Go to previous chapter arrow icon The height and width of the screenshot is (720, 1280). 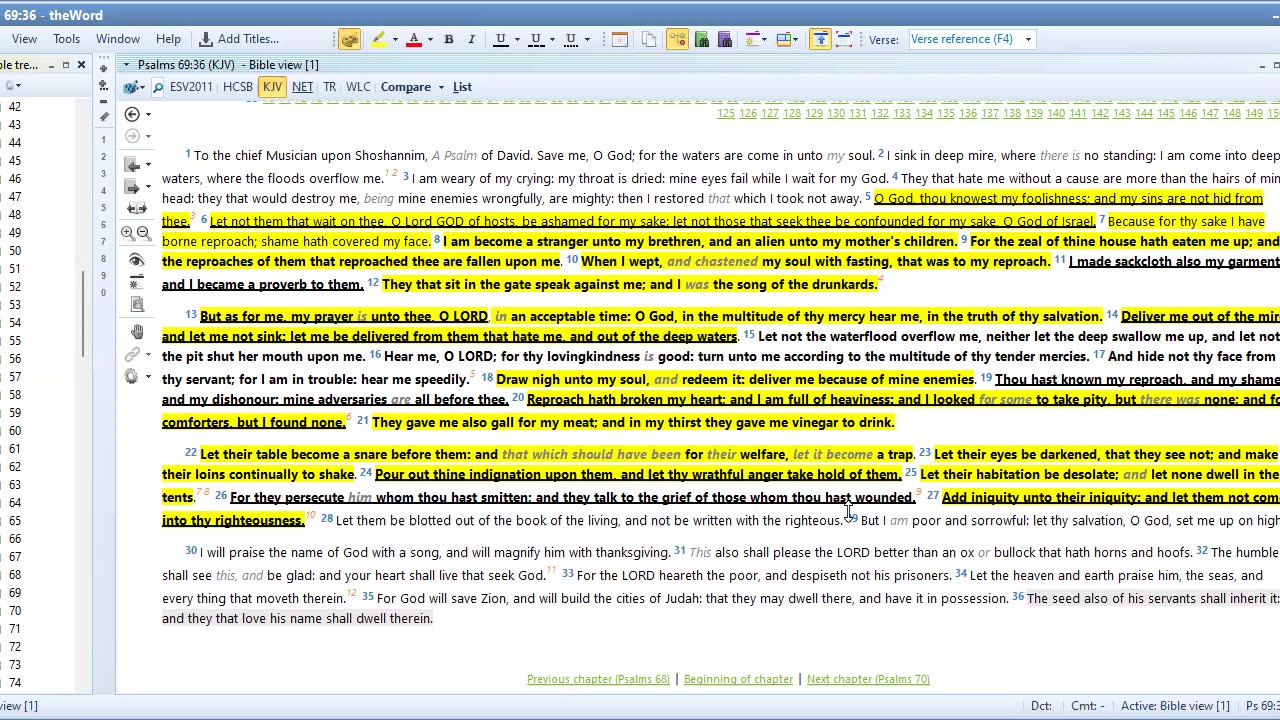(132, 164)
